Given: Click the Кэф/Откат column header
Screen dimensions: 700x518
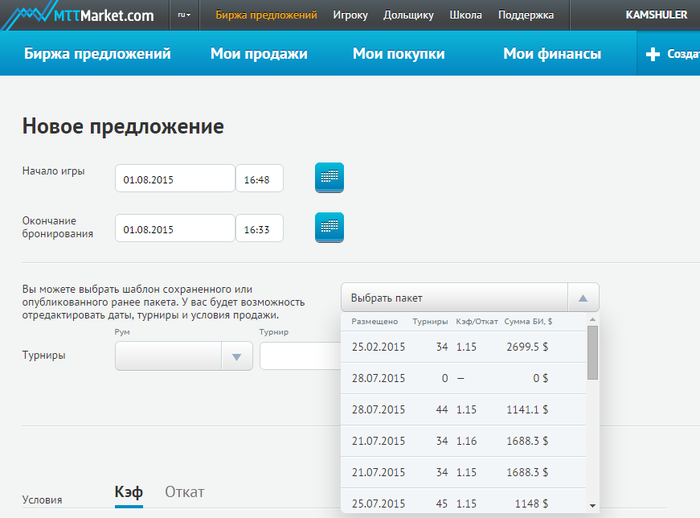Looking at the screenshot, I should coord(477,322).
